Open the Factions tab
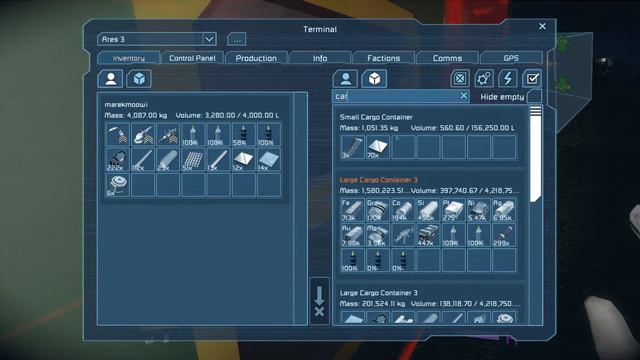Viewport: 640px width, 360px height. [383, 58]
